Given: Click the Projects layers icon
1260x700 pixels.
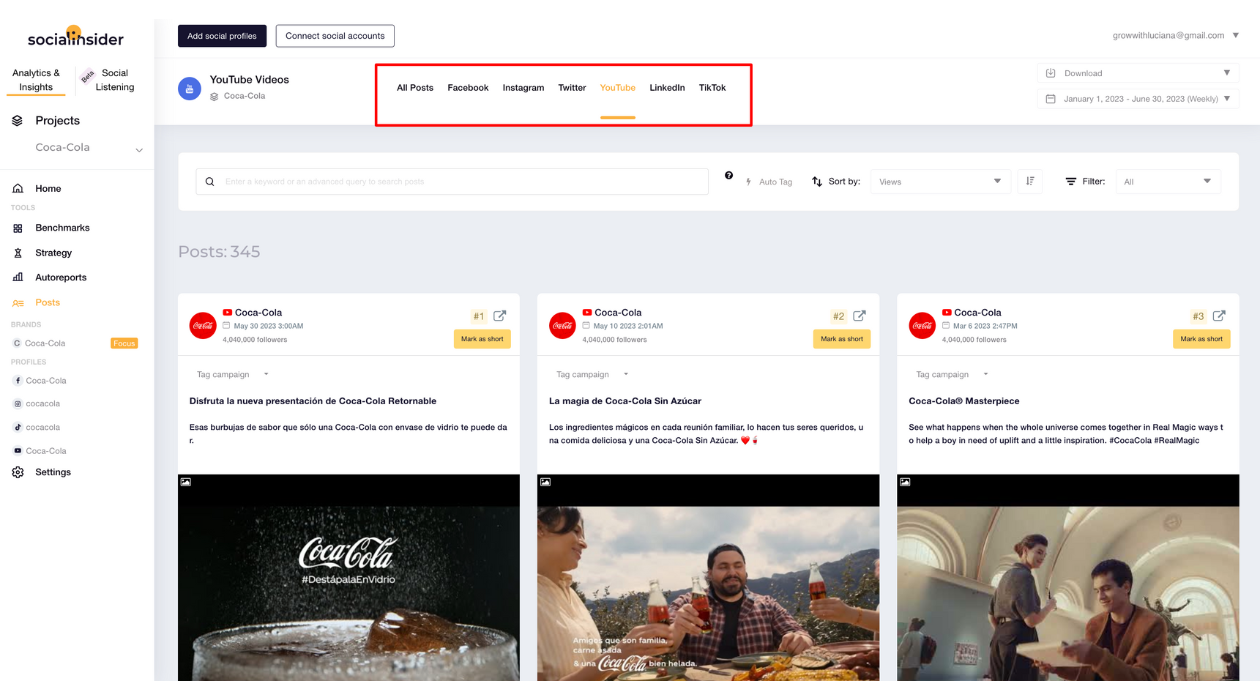Looking at the screenshot, I should pyautogui.click(x=17, y=120).
